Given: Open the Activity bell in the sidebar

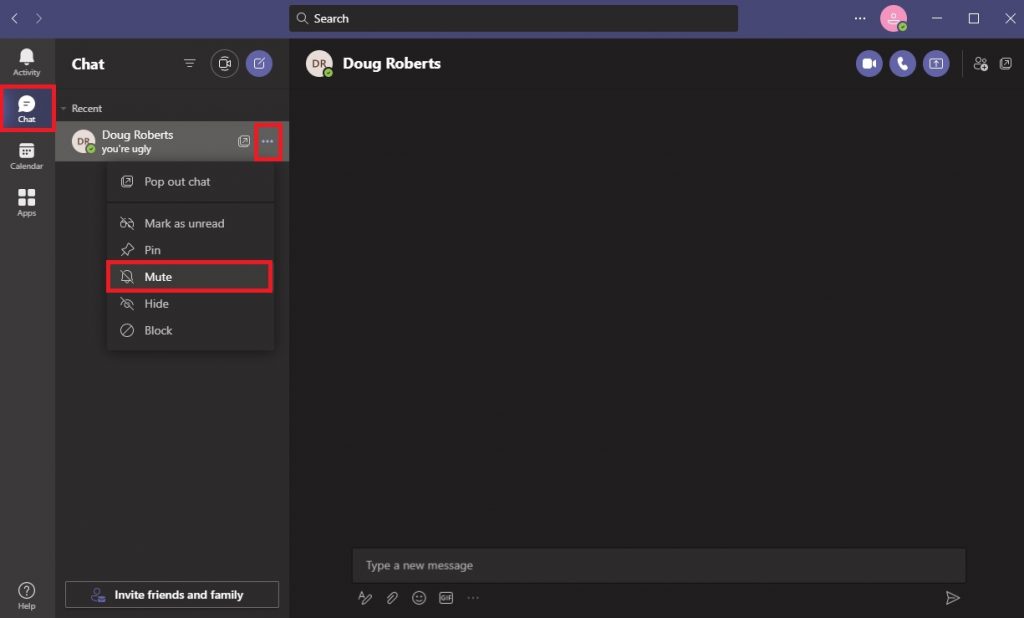Looking at the screenshot, I should [x=27, y=62].
